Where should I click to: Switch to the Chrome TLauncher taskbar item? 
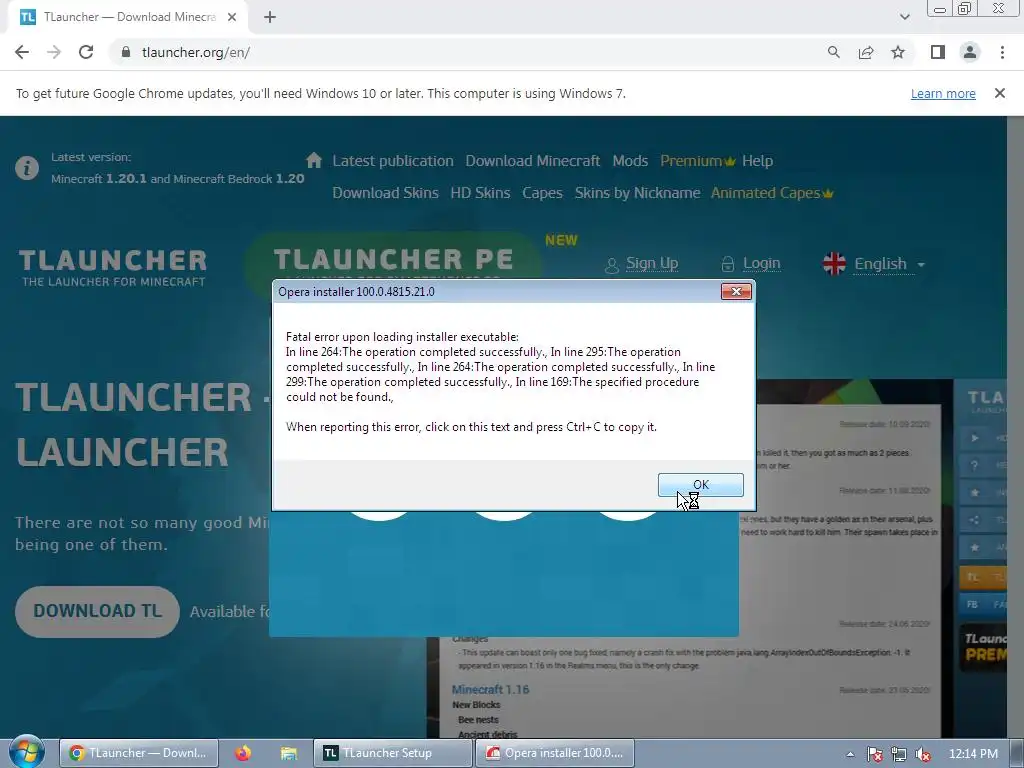(138, 753)
